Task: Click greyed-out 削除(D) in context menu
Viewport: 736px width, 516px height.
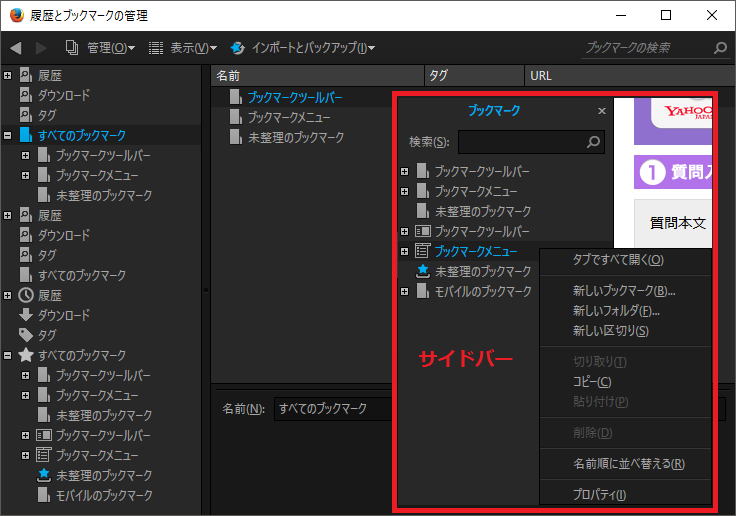Action: pos(625,433)
